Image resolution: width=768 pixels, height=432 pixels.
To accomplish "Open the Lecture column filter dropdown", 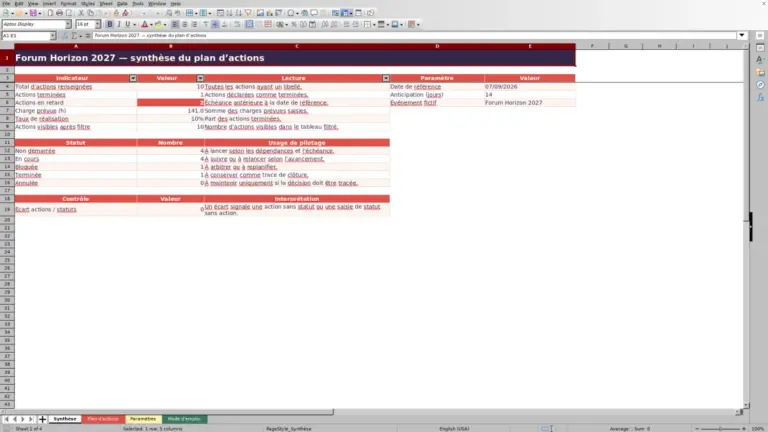I will pyautogui.click(x=386, y=78).
